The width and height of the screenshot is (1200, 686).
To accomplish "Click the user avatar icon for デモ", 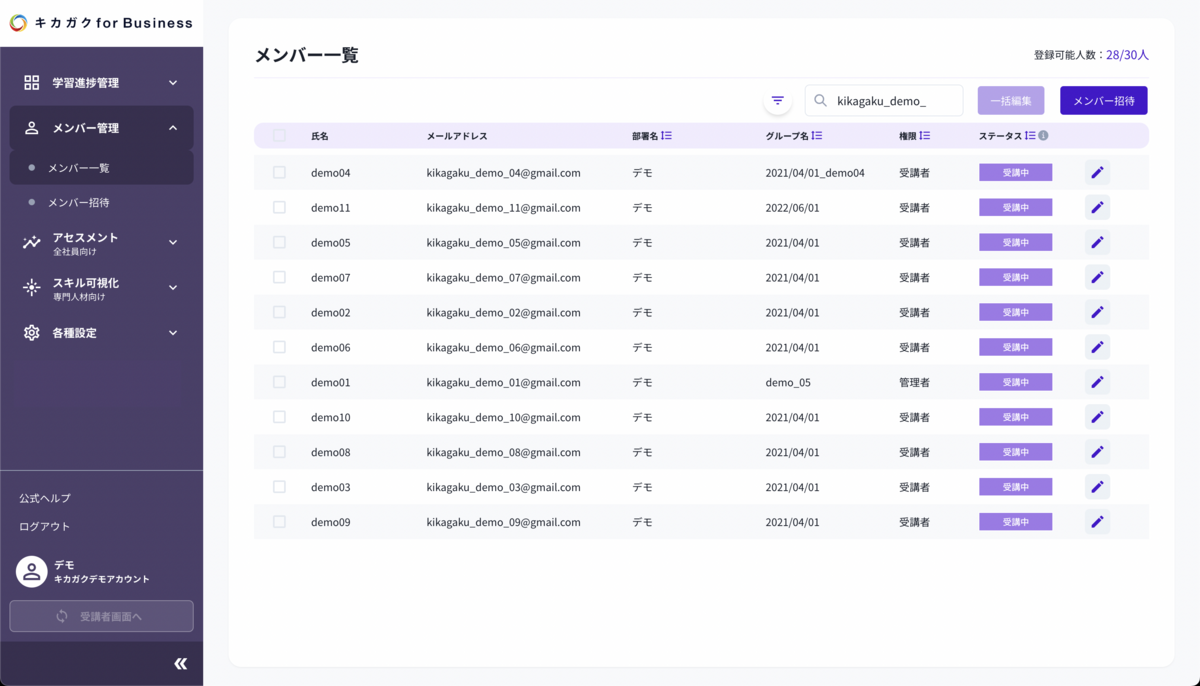I will (32, 572).
